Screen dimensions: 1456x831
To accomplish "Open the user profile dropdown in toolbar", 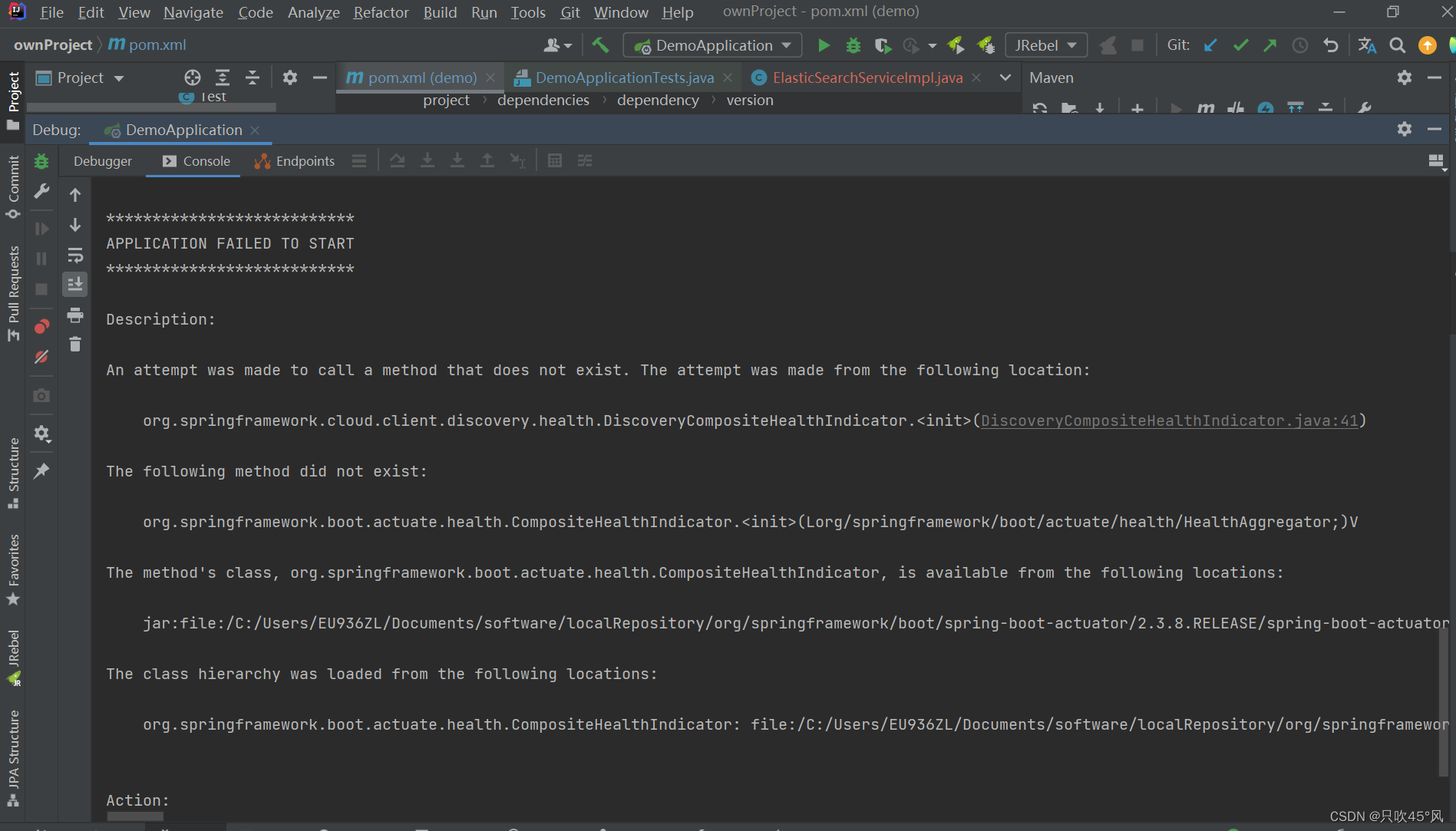I will (558, 45).
